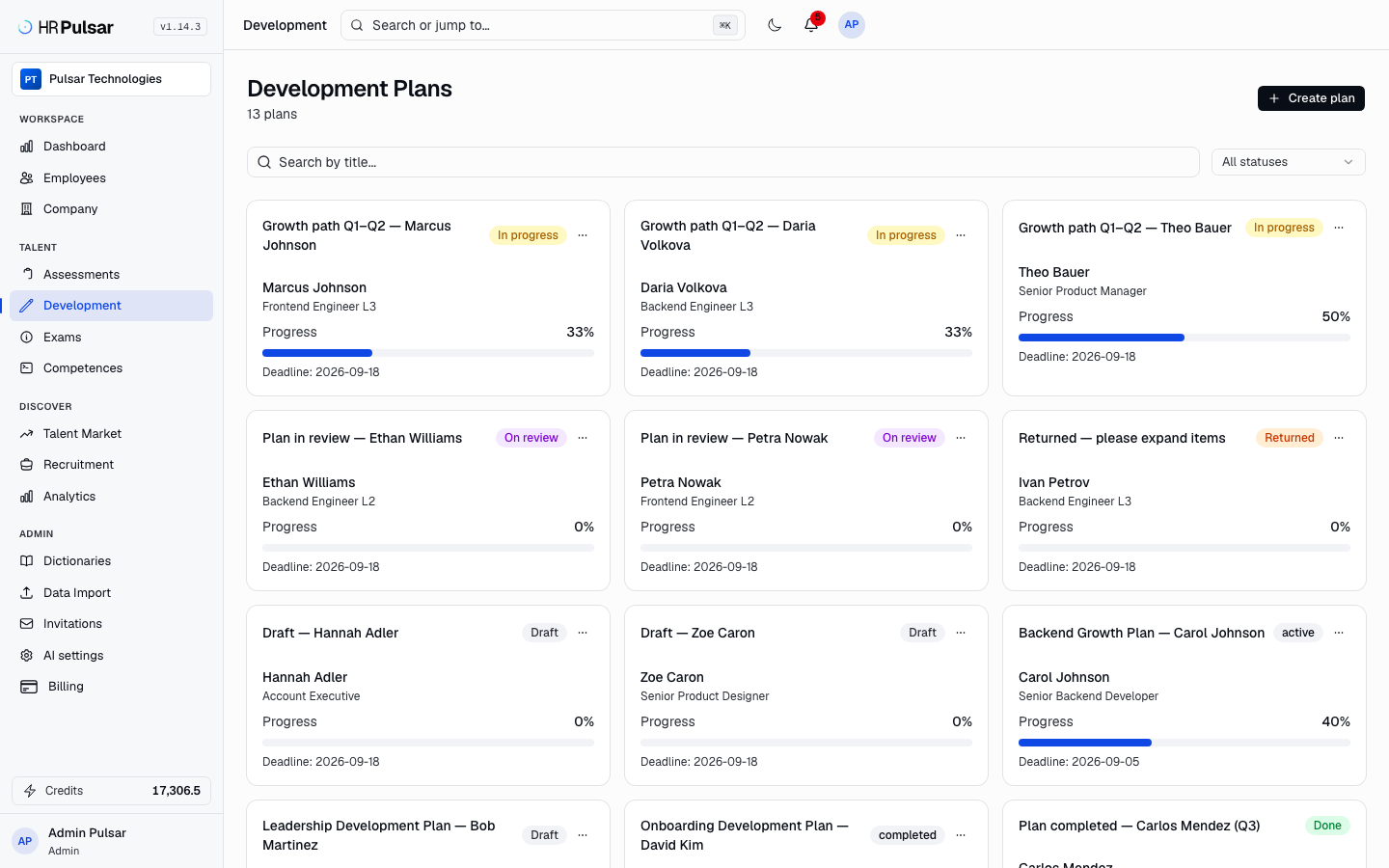
Task: Click the Search or jump to box
Action: tap(543, 25)
